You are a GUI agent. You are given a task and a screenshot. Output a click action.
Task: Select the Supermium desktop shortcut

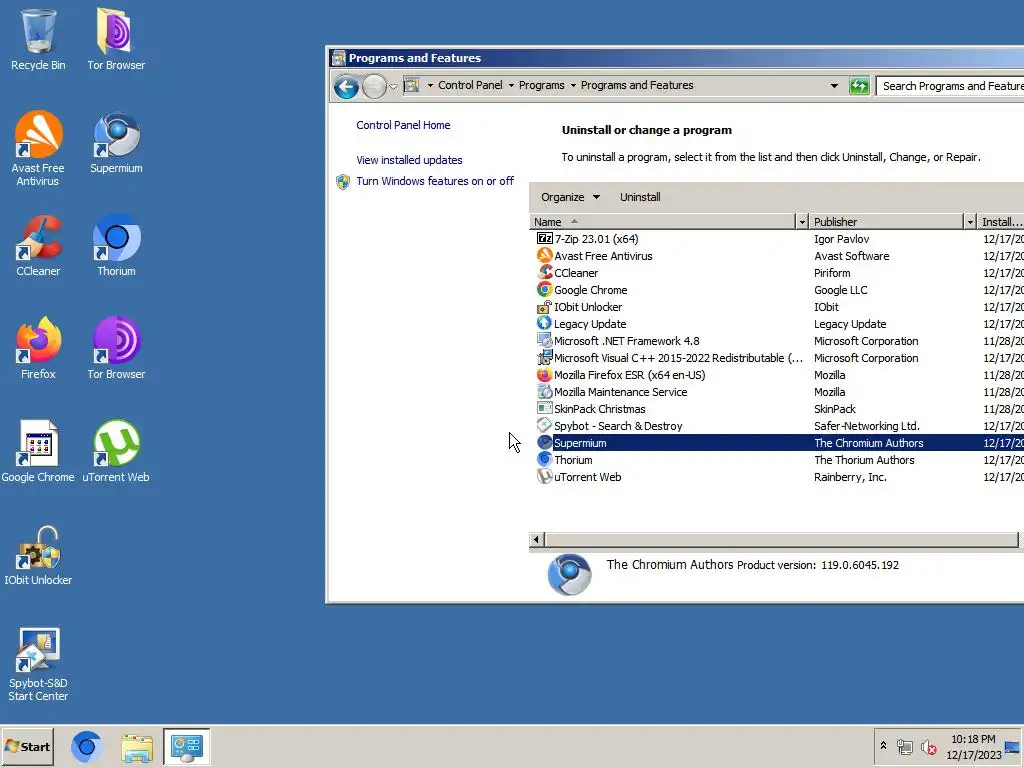[116, 142]
